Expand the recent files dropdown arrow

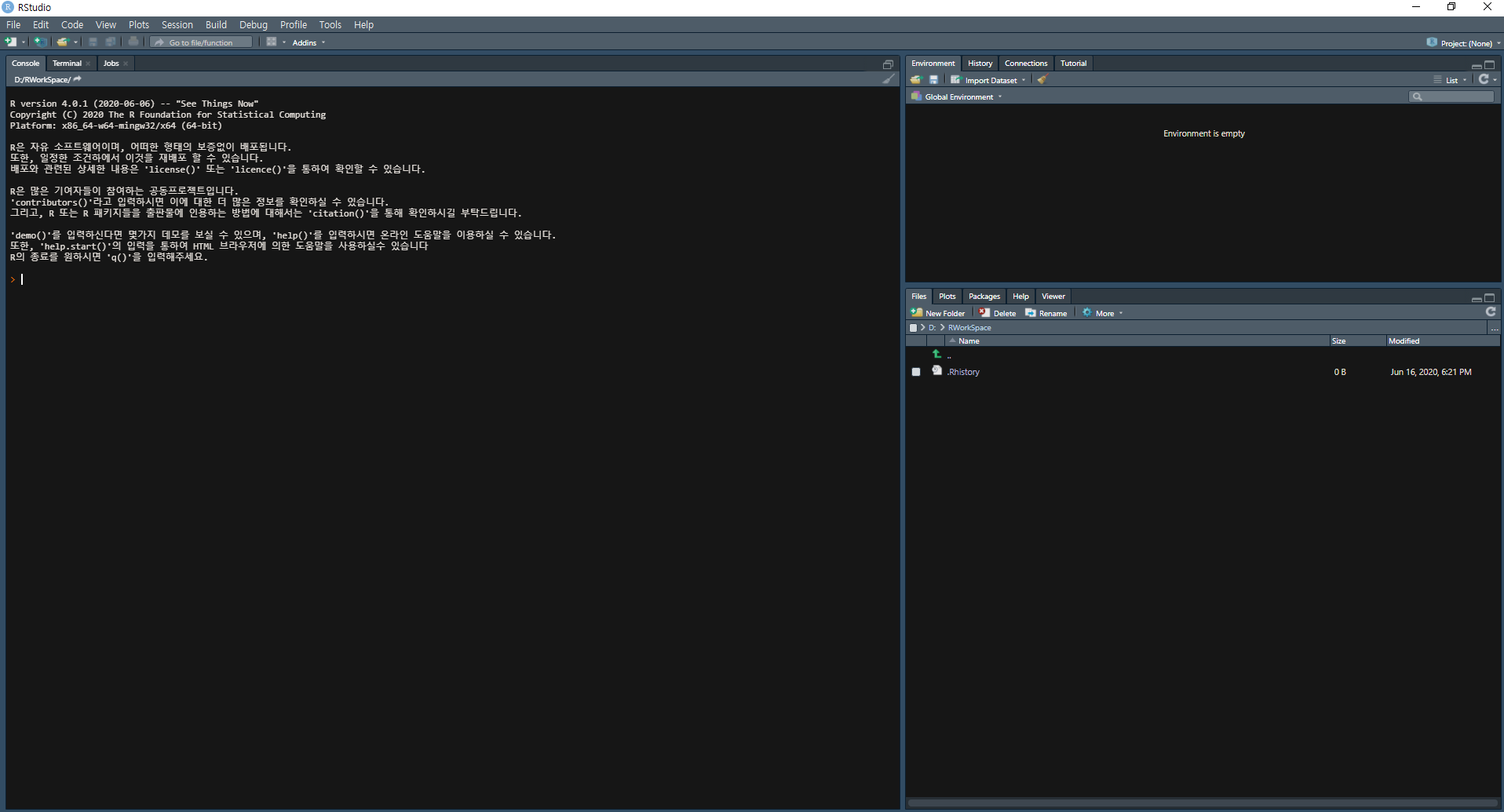point(75,42)
